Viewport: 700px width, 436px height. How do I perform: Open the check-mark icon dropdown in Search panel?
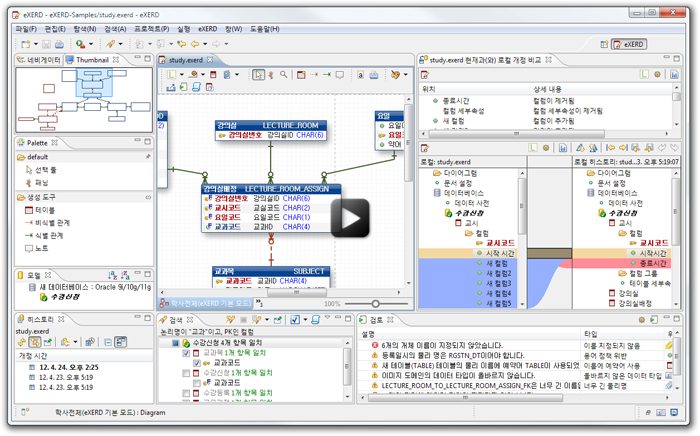[305, 320]
